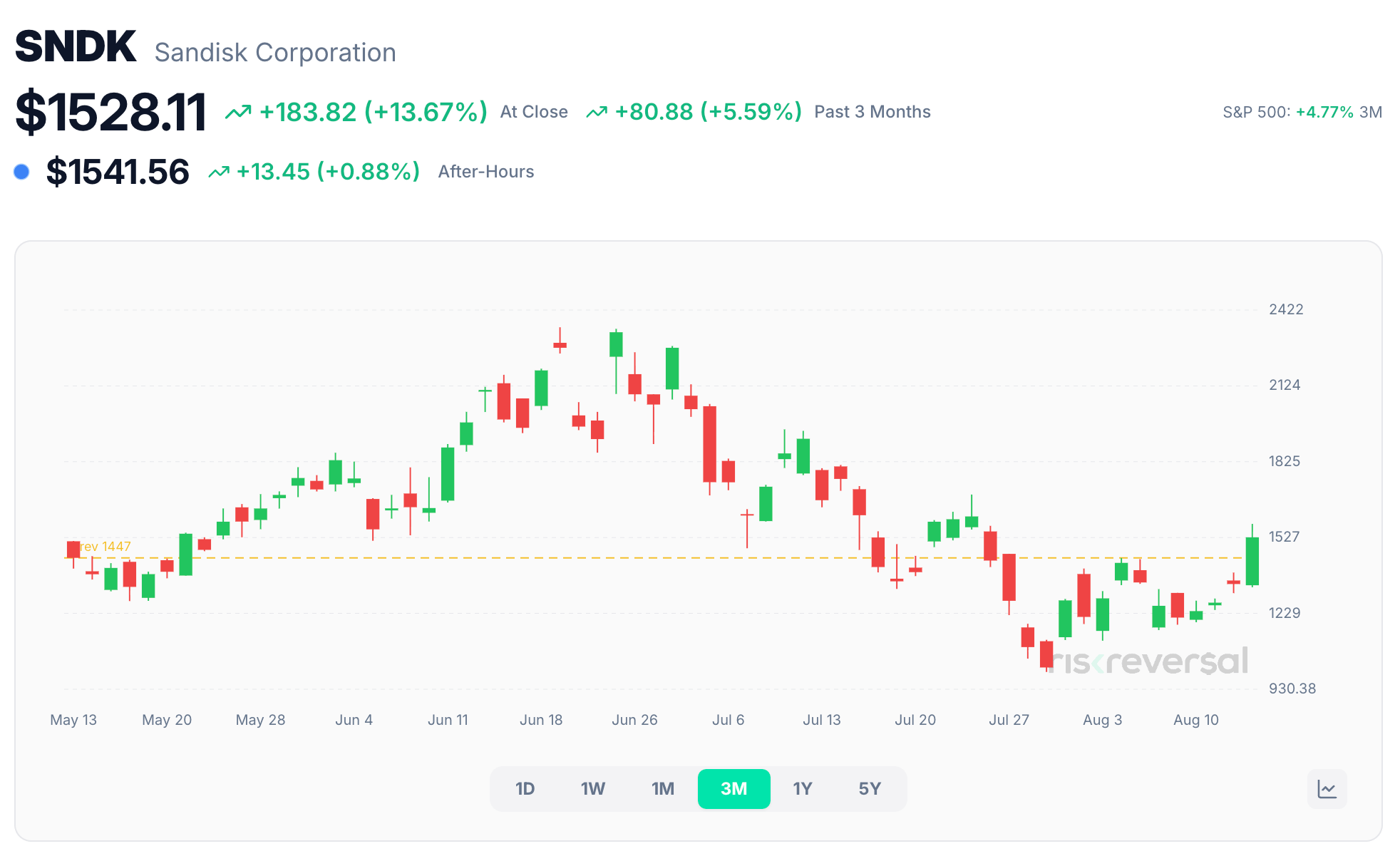Image resolution: width=1400 pixels, height=861 pixels.
Task: Click the +80.88 (+5.59%) three-month change
Action: (709, 112)
